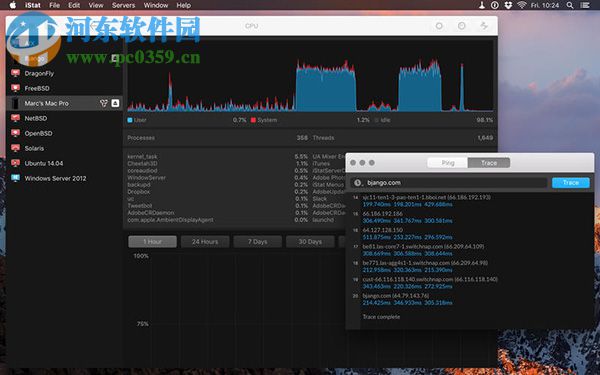Screen dimensions: 600x375
Task: Switch to the Ping tab
Action: (x=448, y=163)
